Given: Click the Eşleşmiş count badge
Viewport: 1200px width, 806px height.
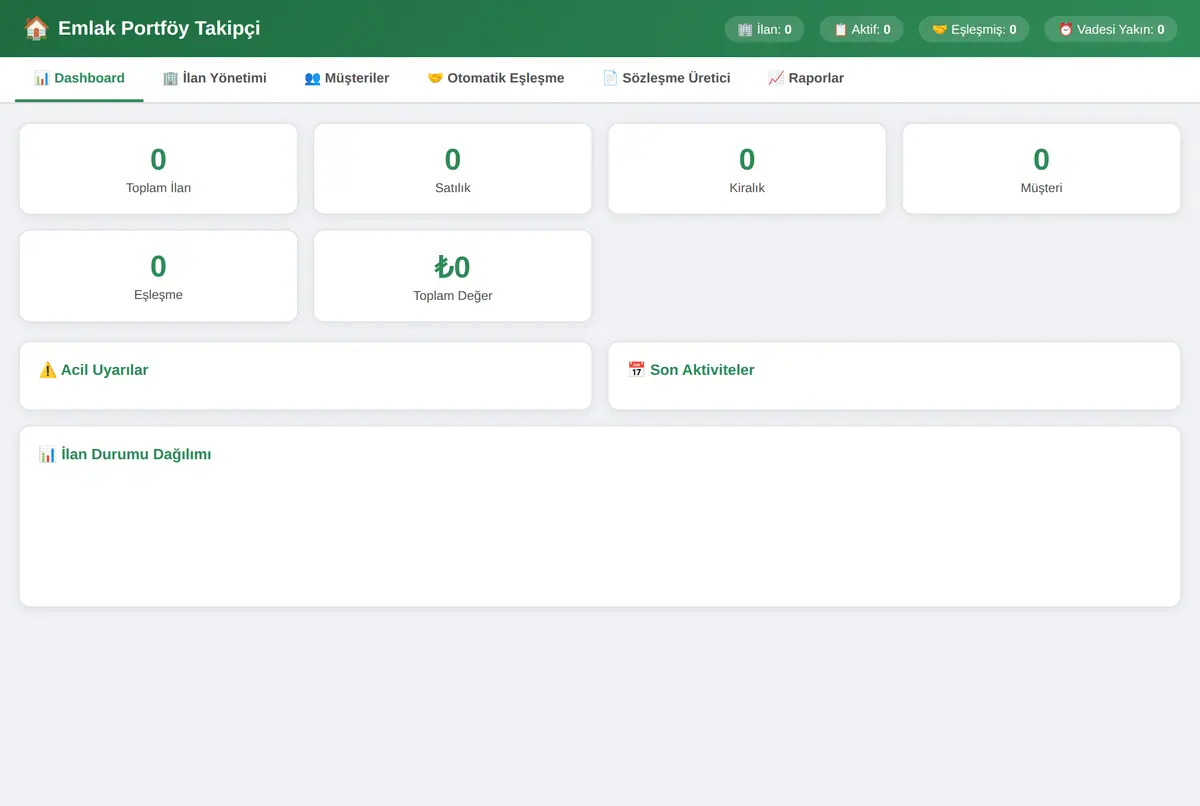Looking at the screenshot, I should point(973,29).
